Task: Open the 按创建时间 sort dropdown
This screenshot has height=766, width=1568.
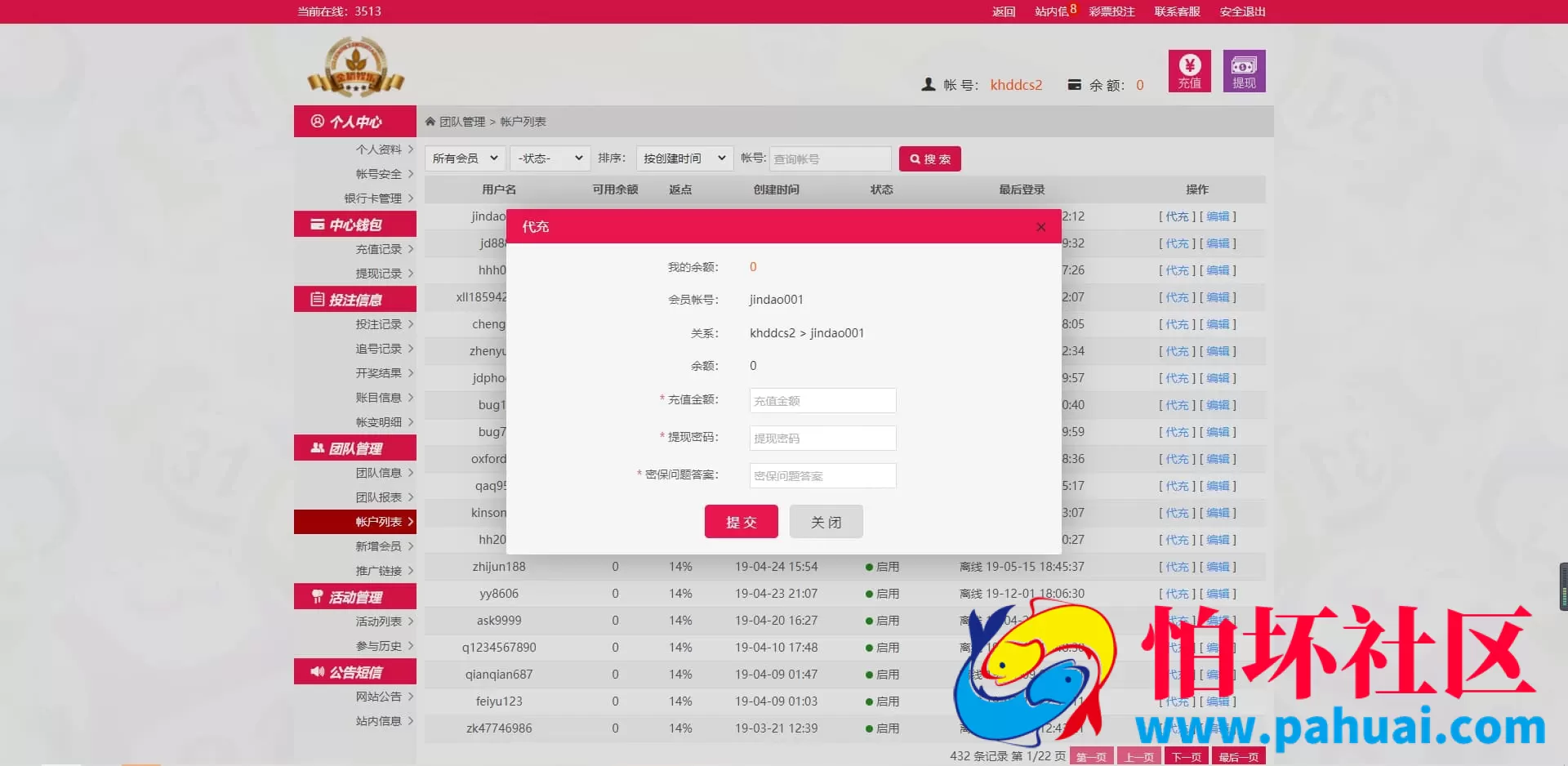Action: click(x=684, y=158)
